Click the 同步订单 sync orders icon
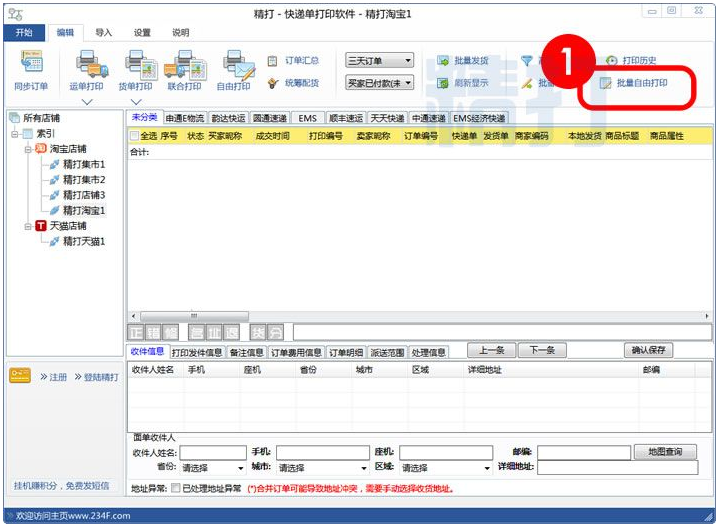Viewport: 718px width, 526px height. (32, 61)
